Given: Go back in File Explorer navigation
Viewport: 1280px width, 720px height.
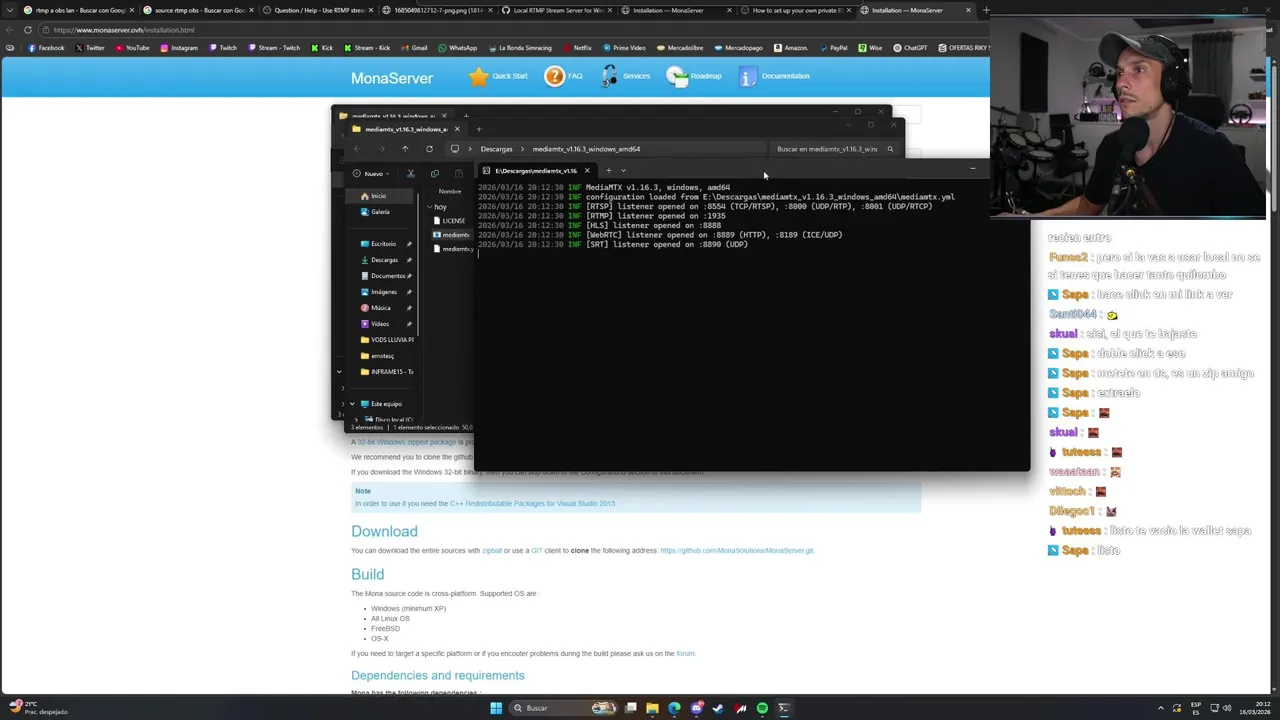Looking at the screenshot, I should (x=357, y=149).
